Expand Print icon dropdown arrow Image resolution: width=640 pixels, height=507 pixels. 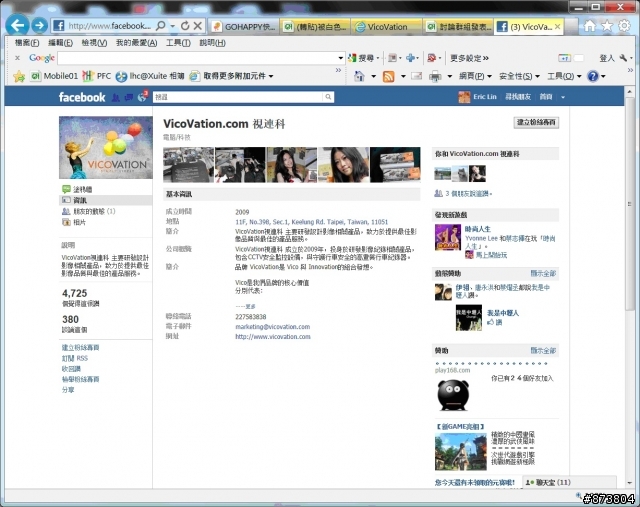tap(450, 76)
